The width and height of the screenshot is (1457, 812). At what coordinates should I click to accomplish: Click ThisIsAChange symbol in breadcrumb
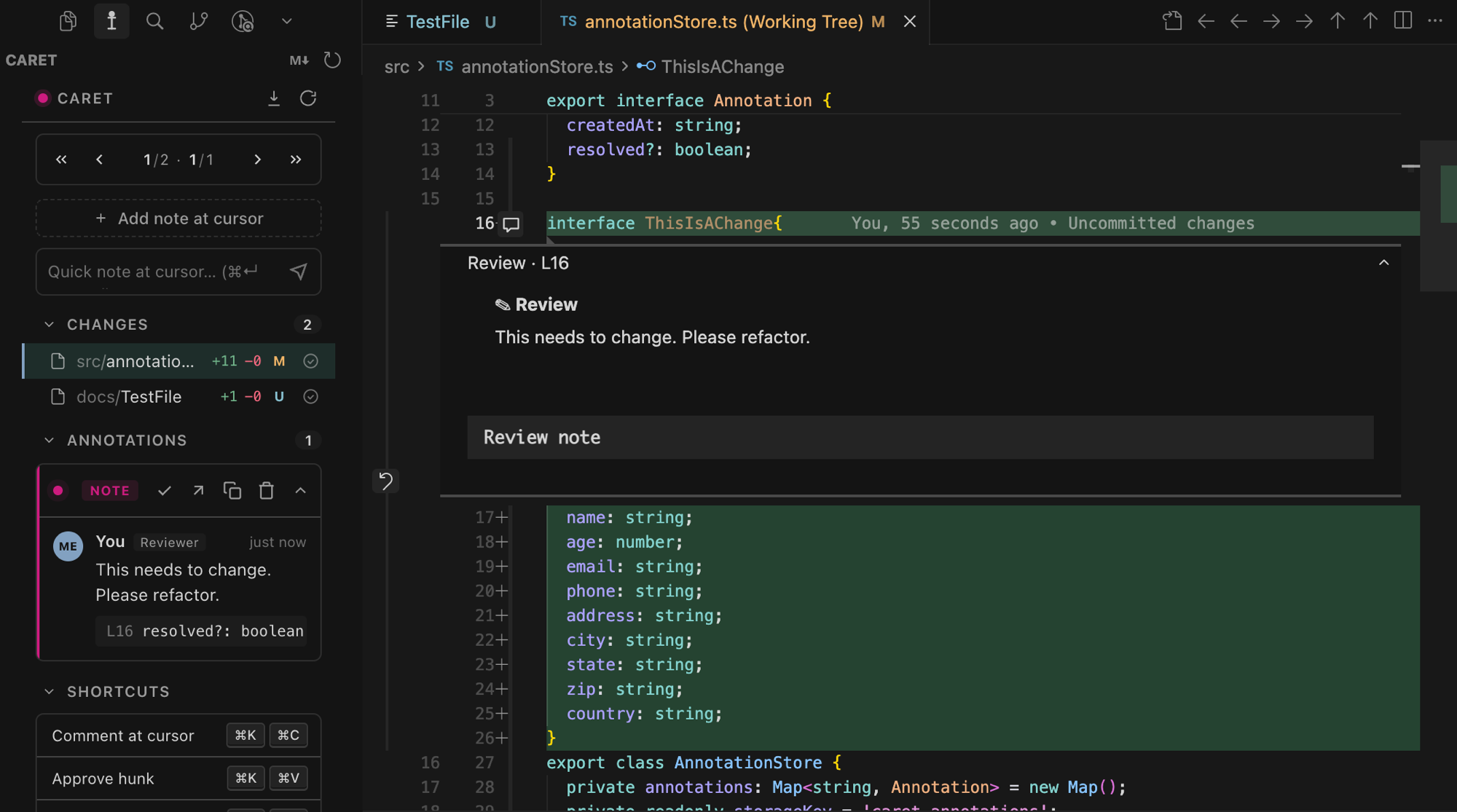tap(722, 67)
